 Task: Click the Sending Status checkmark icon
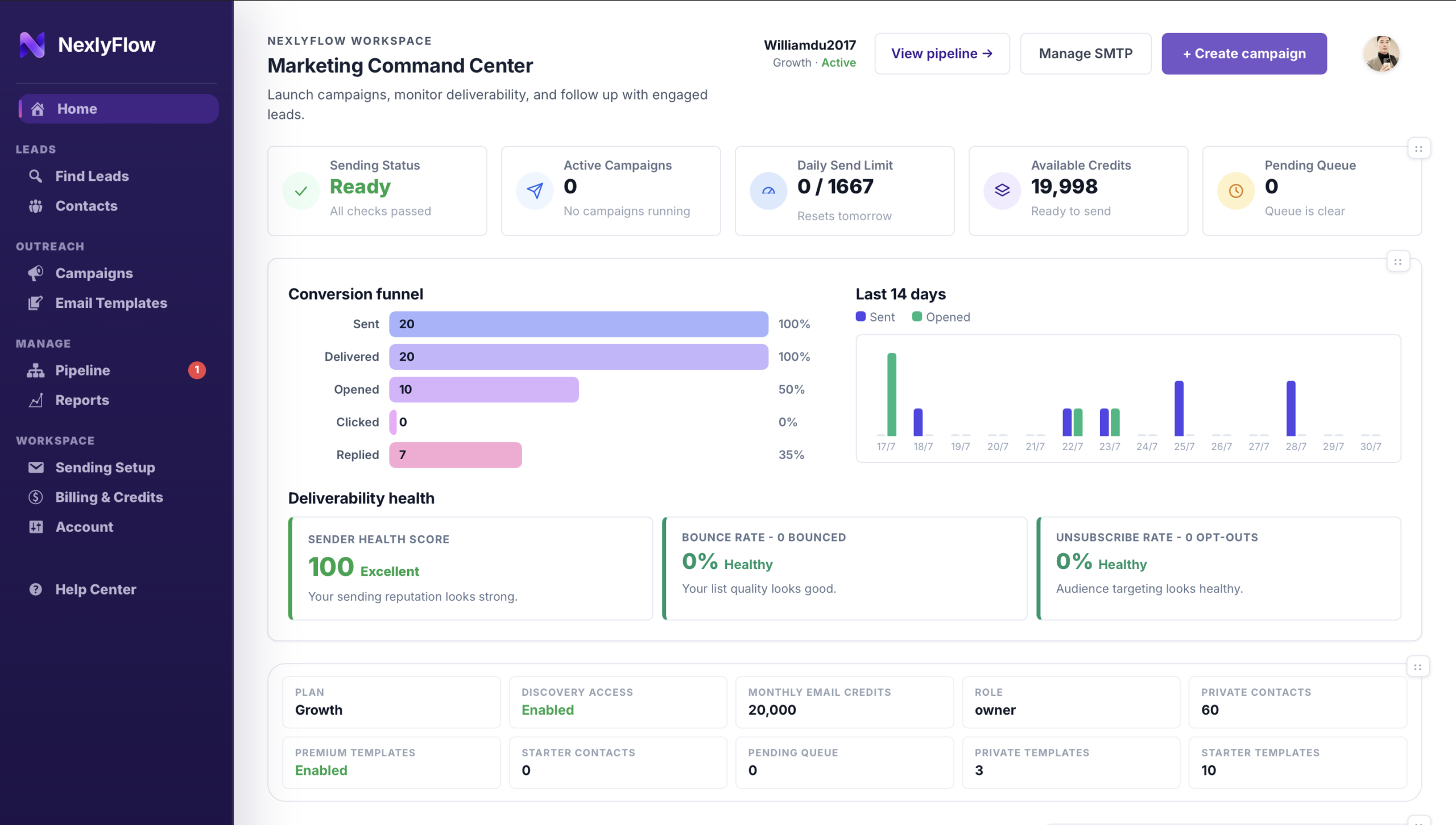301,191
